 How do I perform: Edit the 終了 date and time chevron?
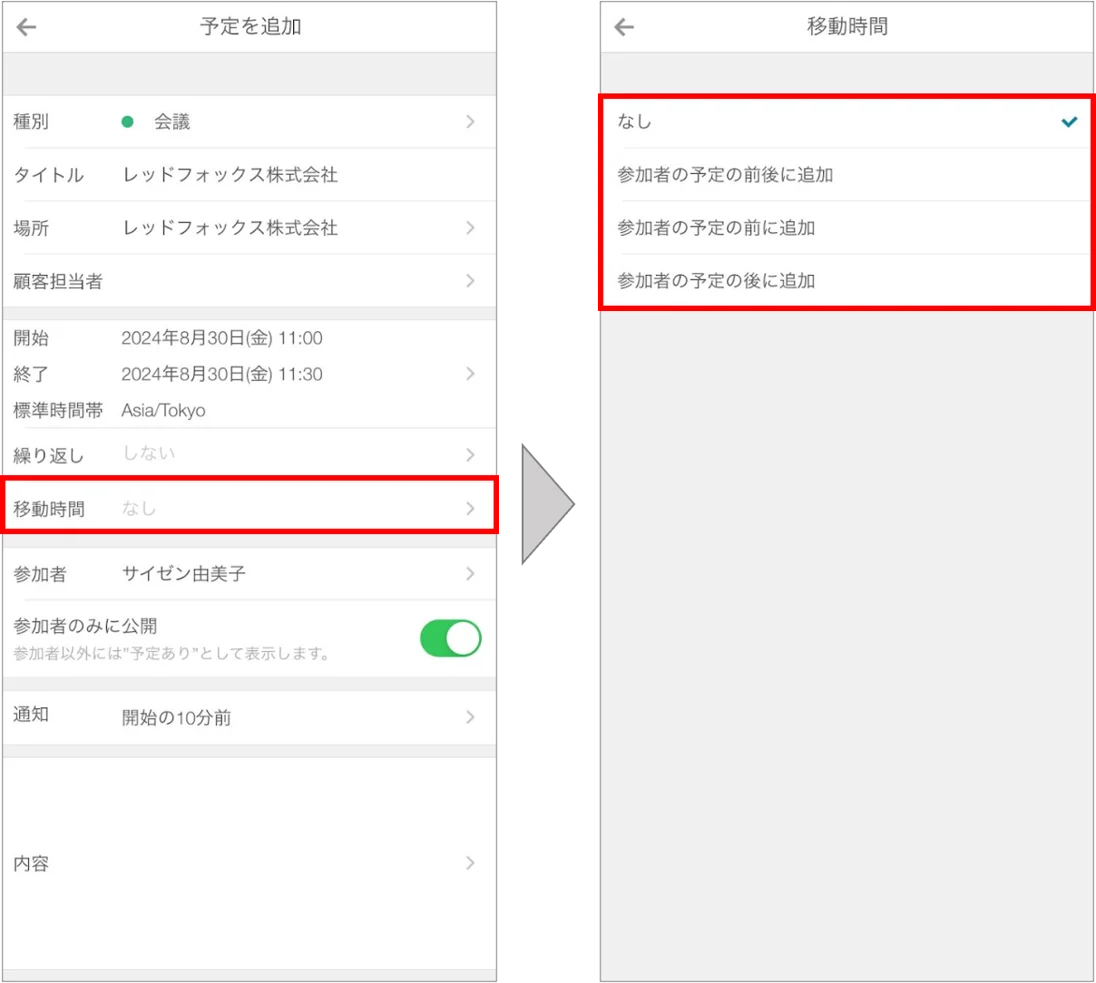470,374
